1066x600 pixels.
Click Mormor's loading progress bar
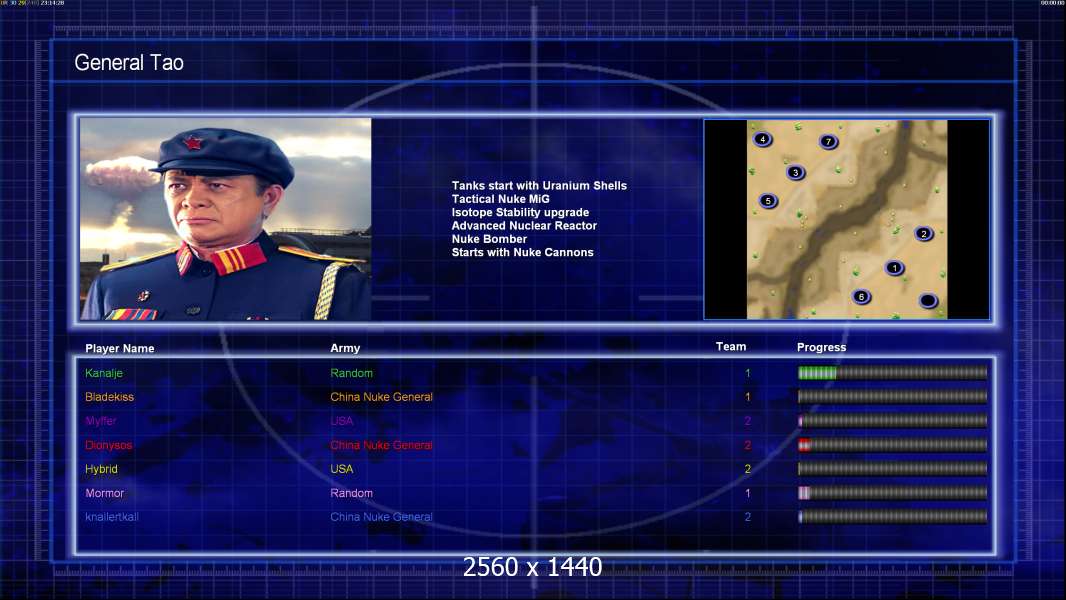click(893, 493)
